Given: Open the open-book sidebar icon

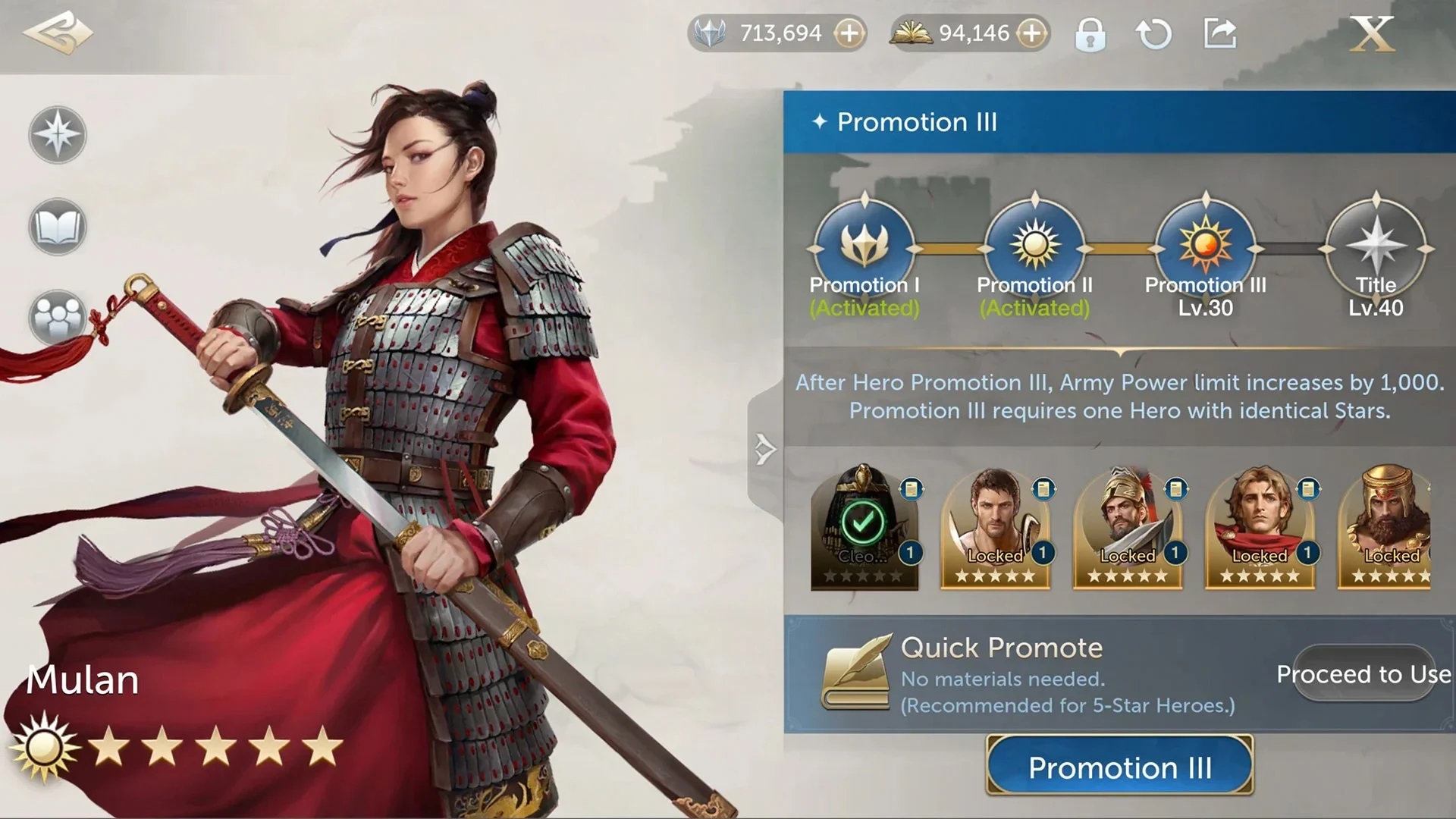Looking at the screenshot, I should pos(58,227).
